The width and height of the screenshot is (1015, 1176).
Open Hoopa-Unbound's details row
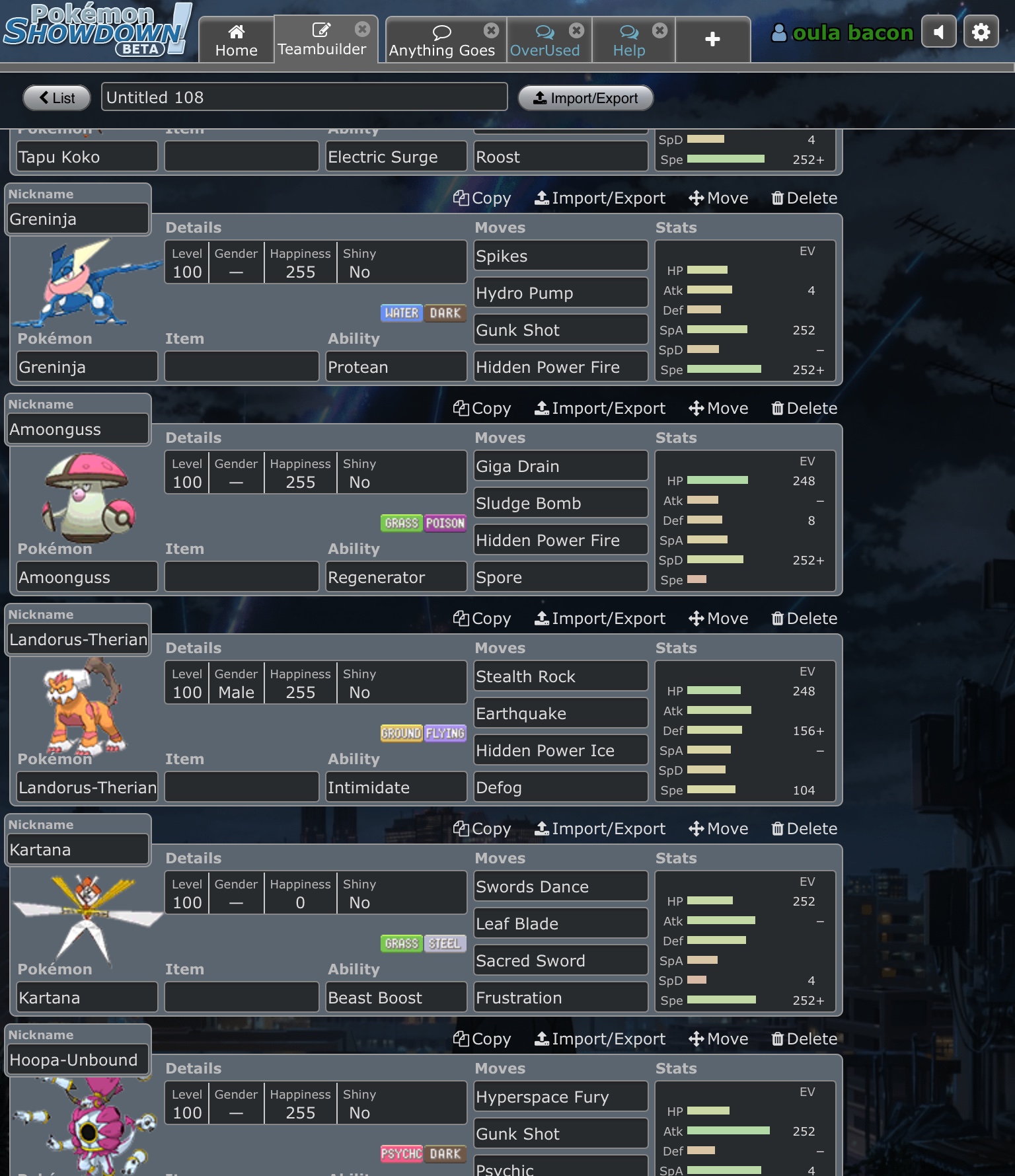coord(315,1103)
